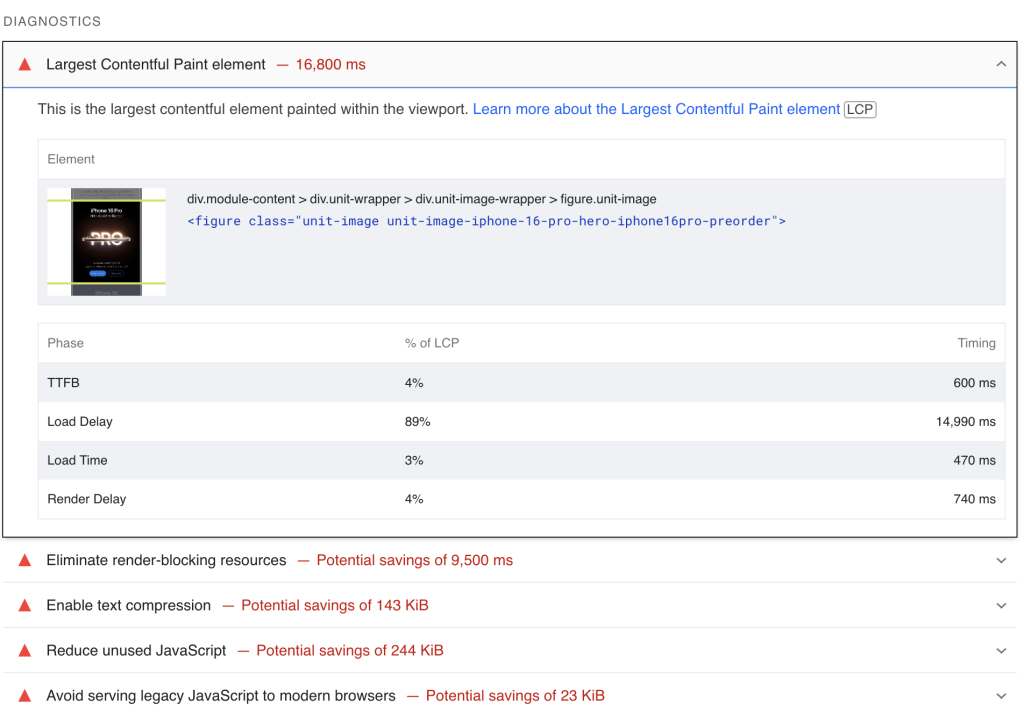1024x713 pixels.
Task: Expand the Eliminate render-blocking resources audit
Action: pos(1001,560)
